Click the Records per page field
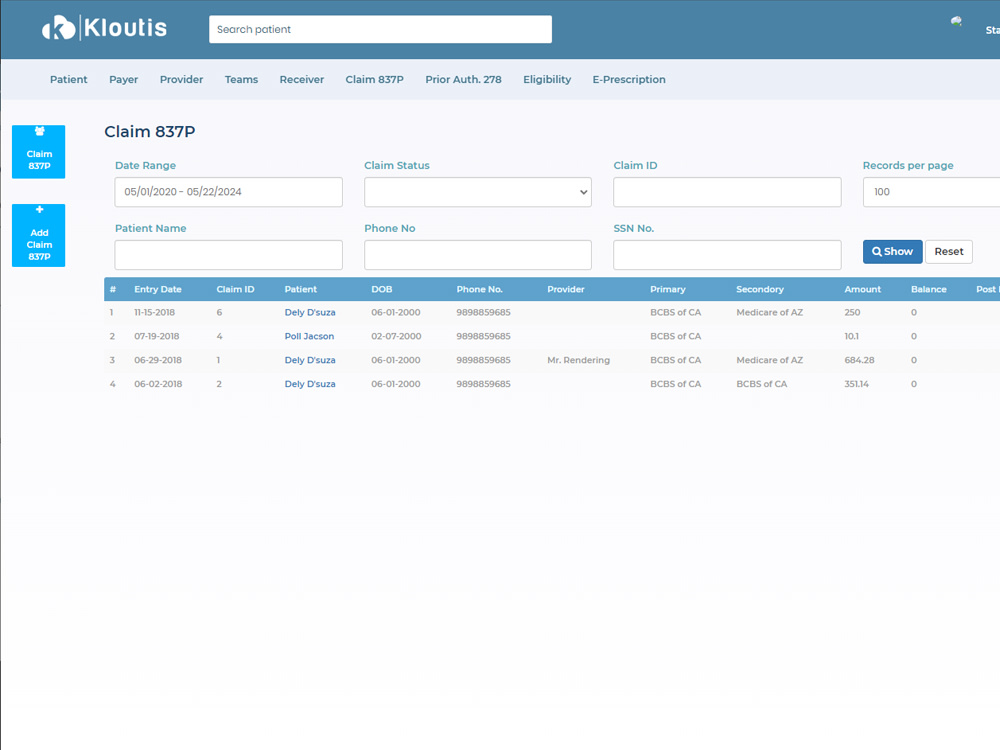The height and width of the screenshot is (750, 1000). tap(931, 192)
